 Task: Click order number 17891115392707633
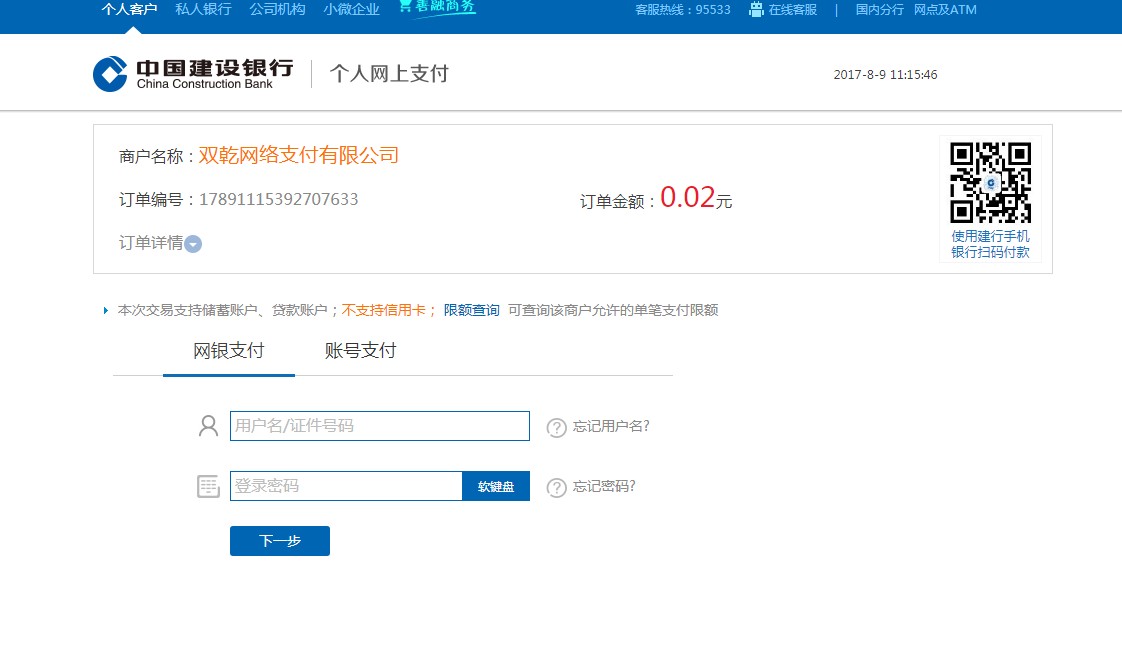click(x=278, y=199)
